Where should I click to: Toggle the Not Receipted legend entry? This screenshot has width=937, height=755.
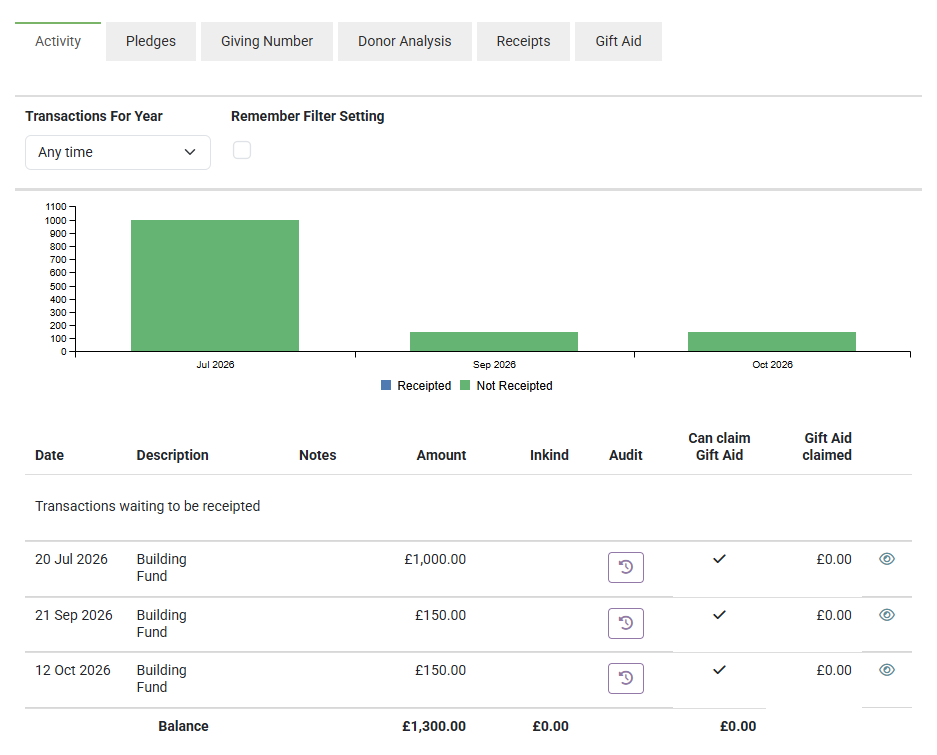point(506,386)
